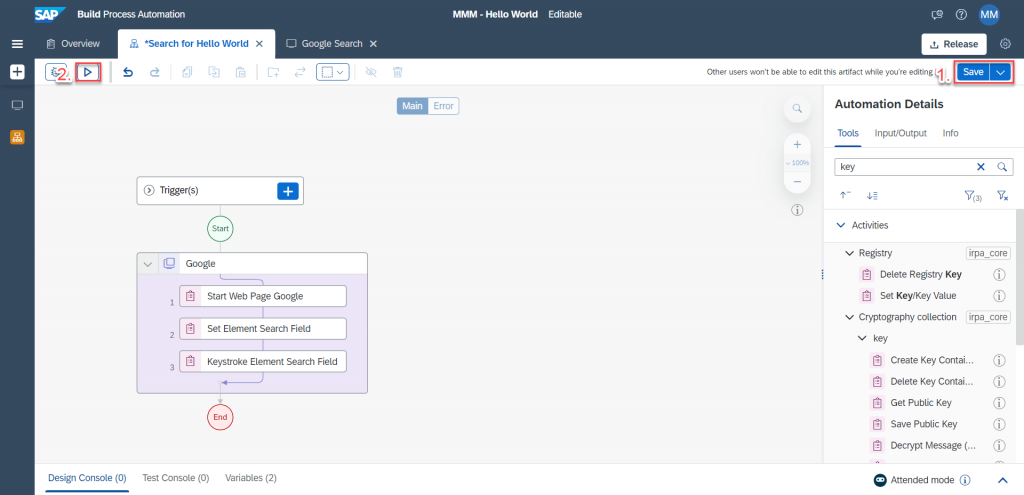Select the Start Web Page Google step
1024x495 pixels.
263,296
